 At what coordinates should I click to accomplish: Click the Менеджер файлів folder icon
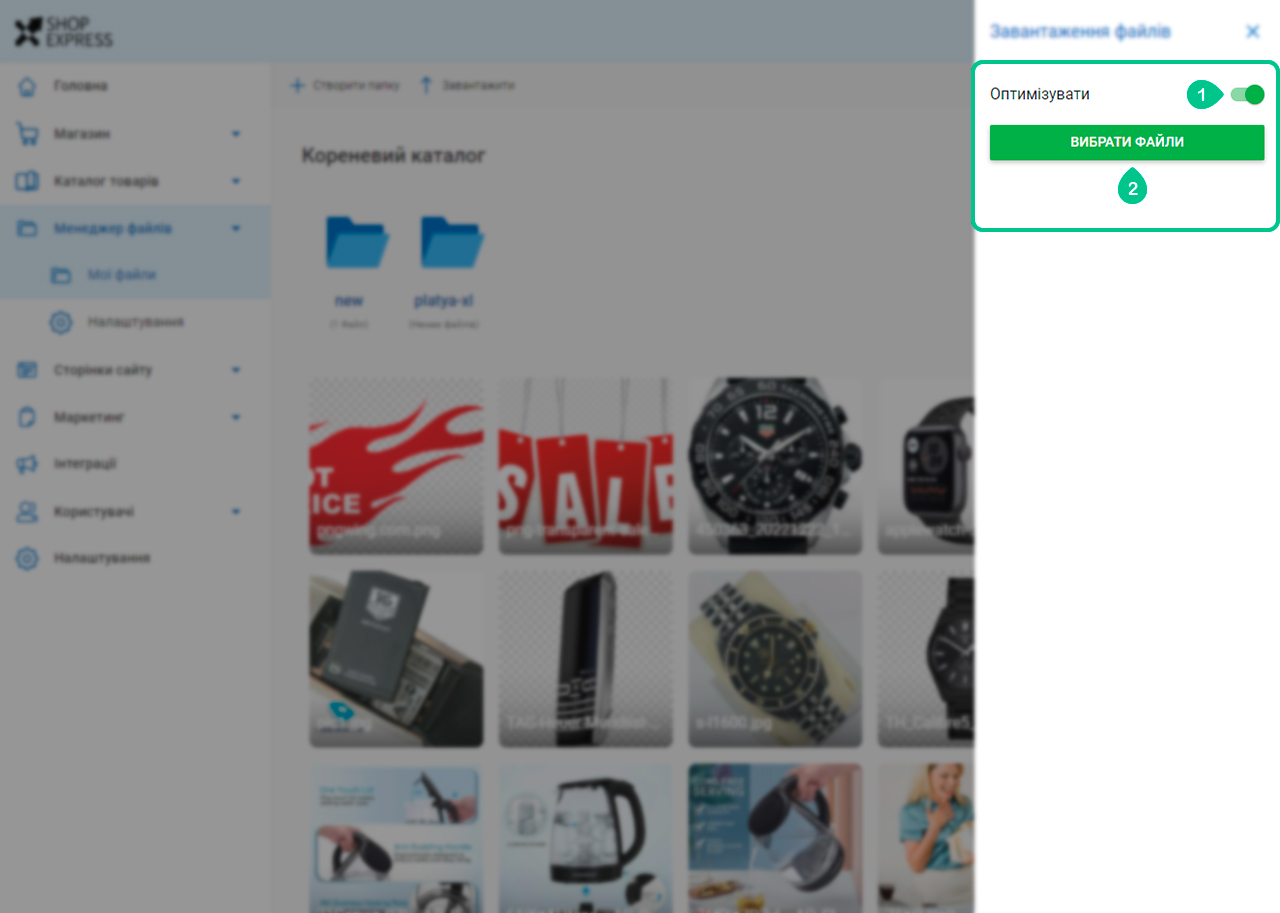point(27,228)
